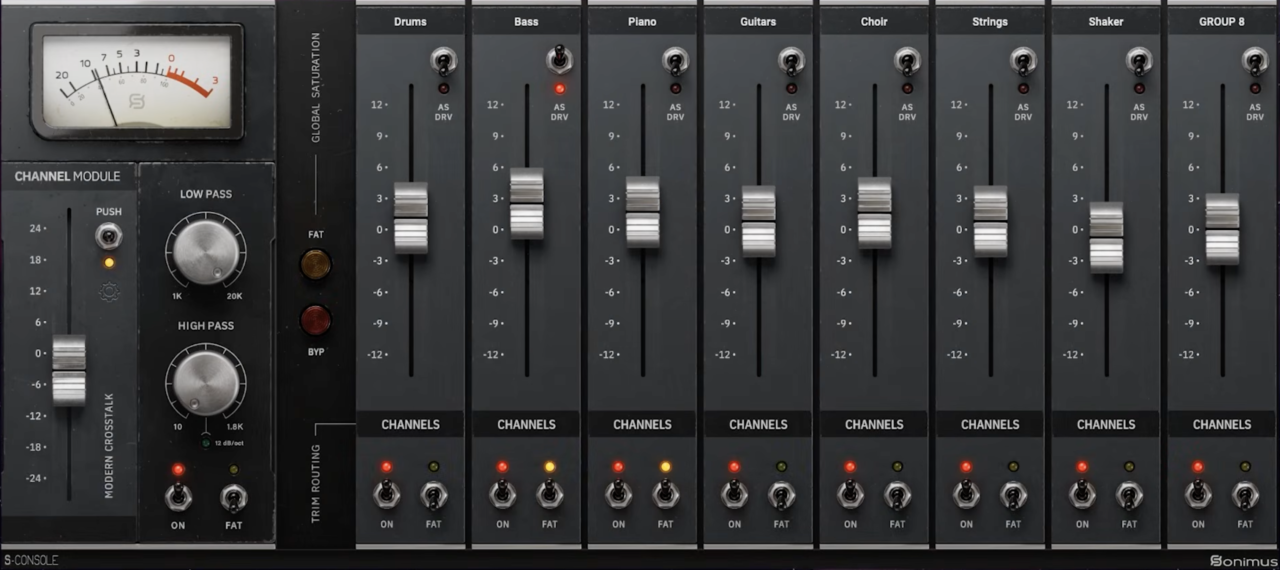The image size is (1280, 570).
Task: Switch the Guitars ON toggle
Action: [734, 494]
